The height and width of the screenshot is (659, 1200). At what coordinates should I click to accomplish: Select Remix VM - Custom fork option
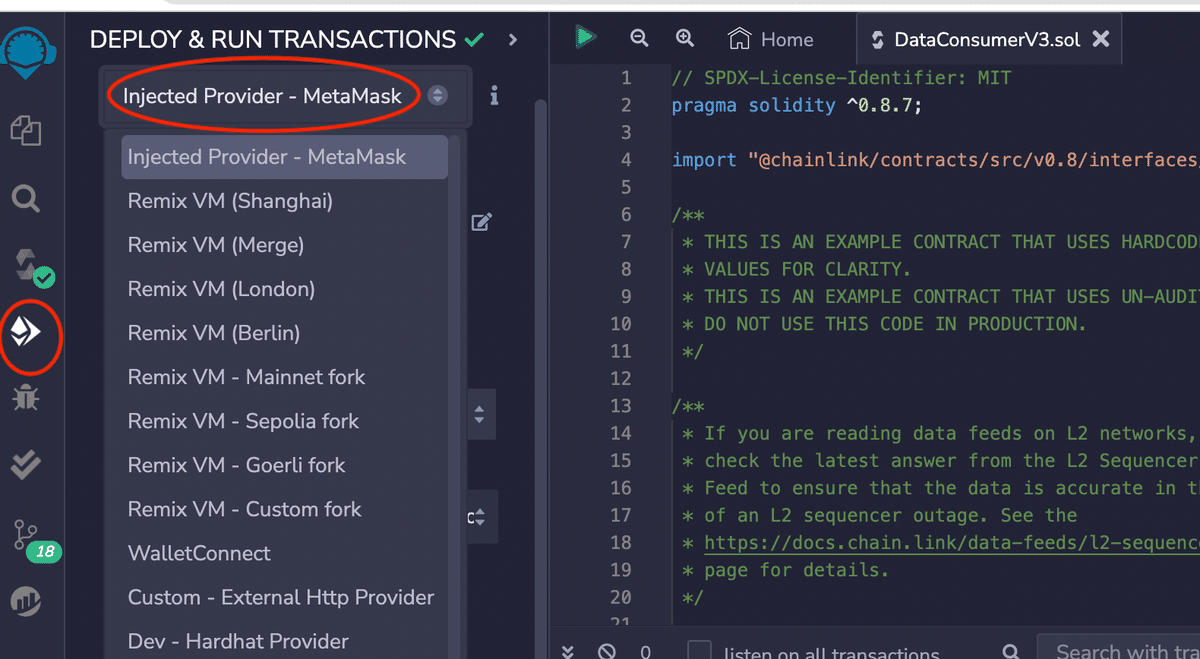284,509
